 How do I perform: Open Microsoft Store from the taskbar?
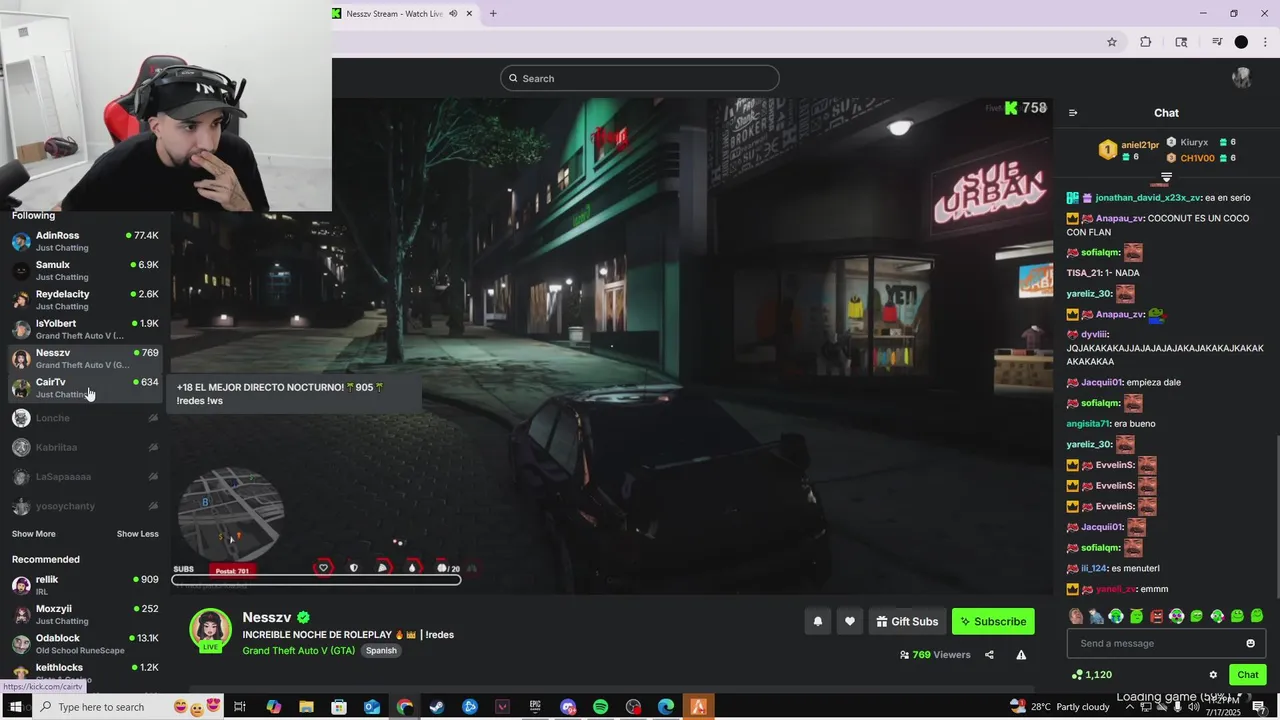[339, 707]
